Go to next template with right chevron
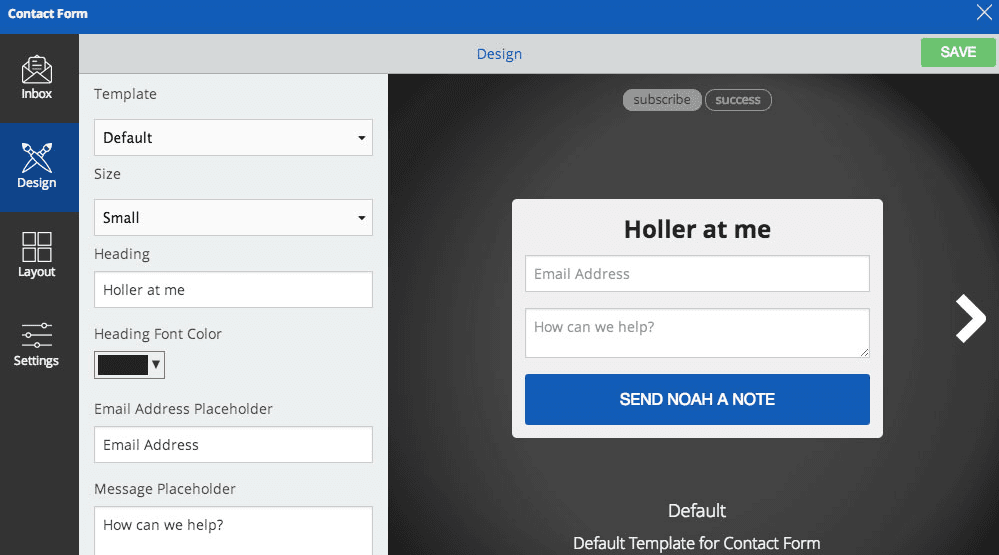This screenshot has height=555, width=999. click(x=970, y=319)
